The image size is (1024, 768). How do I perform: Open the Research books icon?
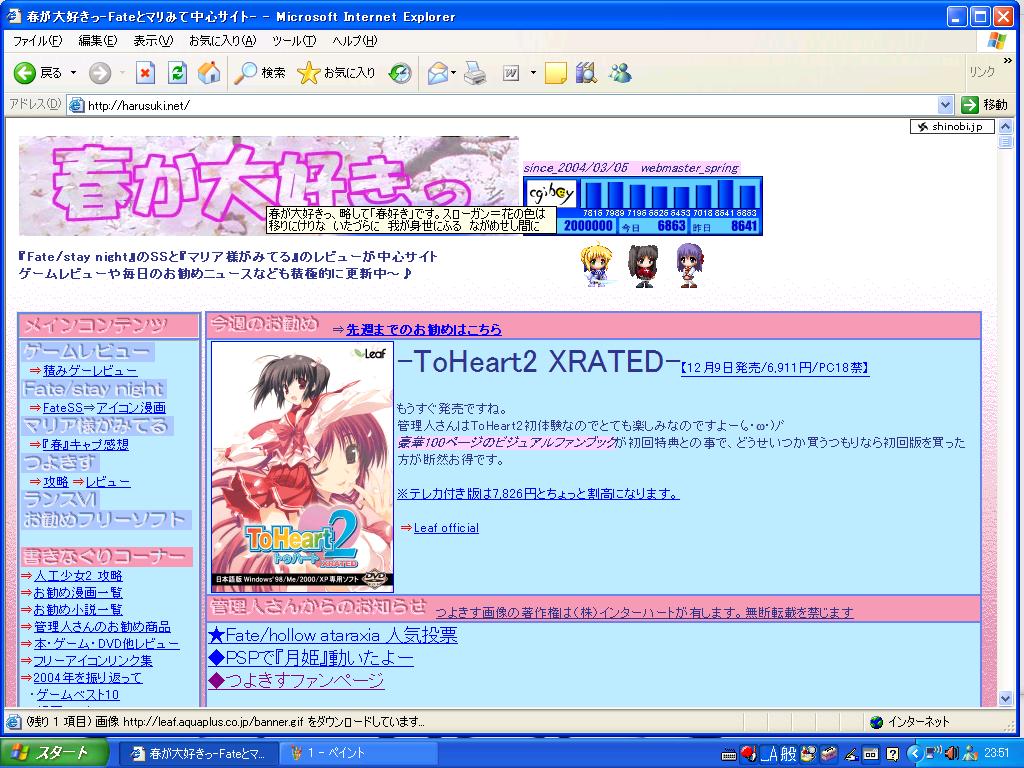[586, 72]
